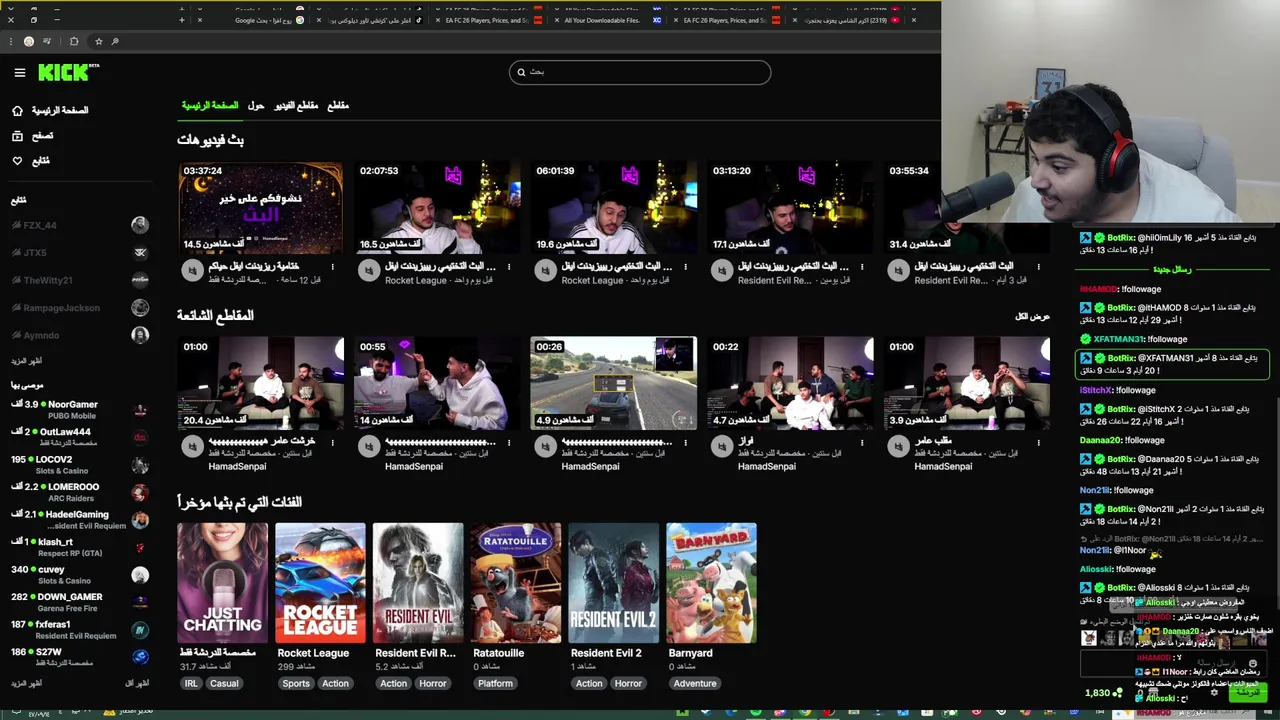Click the Sports tag under Rocket League
The width and height of the screenshot is (1280, 720).
296,684
